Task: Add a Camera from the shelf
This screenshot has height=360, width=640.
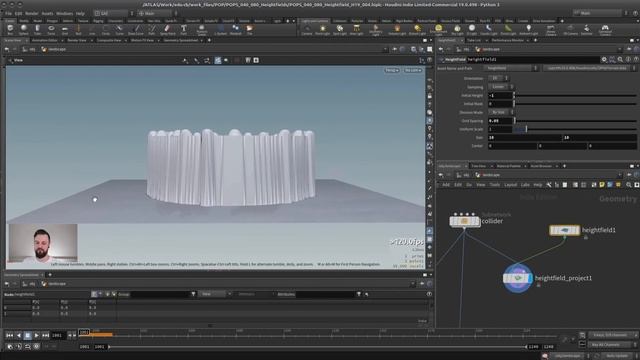Action: tap(307, 29)
